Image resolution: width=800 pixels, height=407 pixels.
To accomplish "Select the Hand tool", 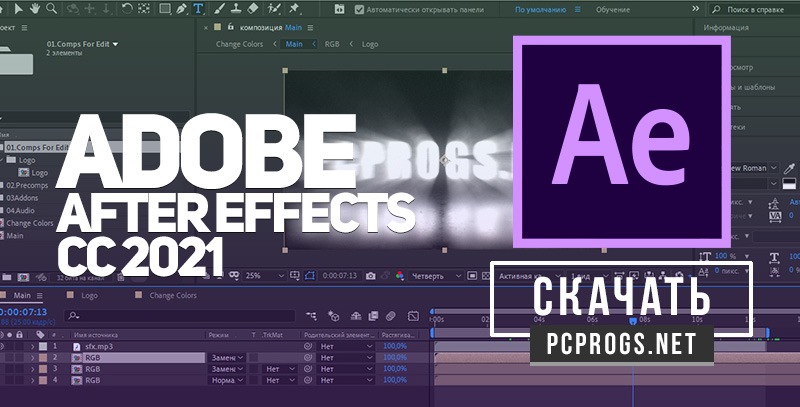I will coord(35,8).
